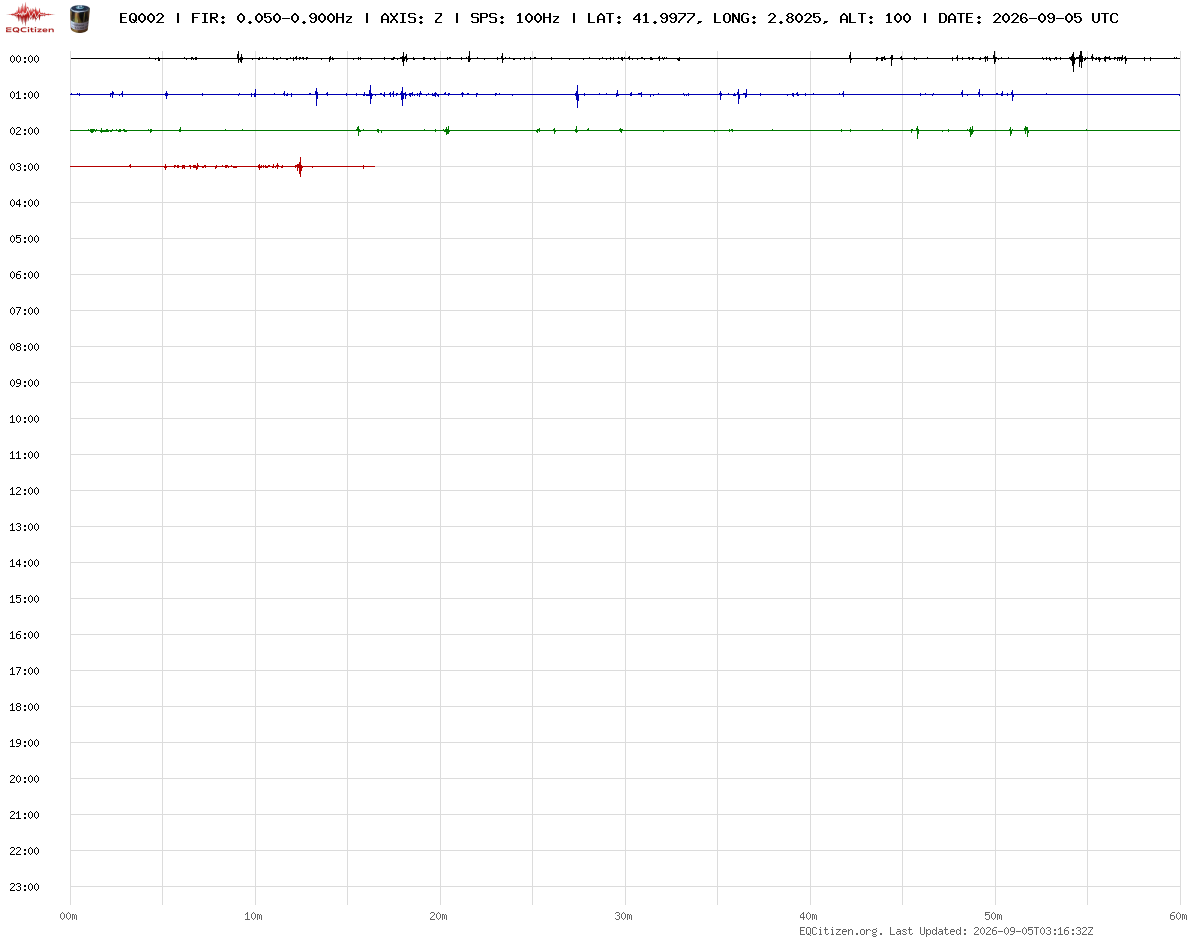Viewport: 1200px width, 940px height.
Task: Click the blue trace spike near 27 minutes
Action: [577, 96]
